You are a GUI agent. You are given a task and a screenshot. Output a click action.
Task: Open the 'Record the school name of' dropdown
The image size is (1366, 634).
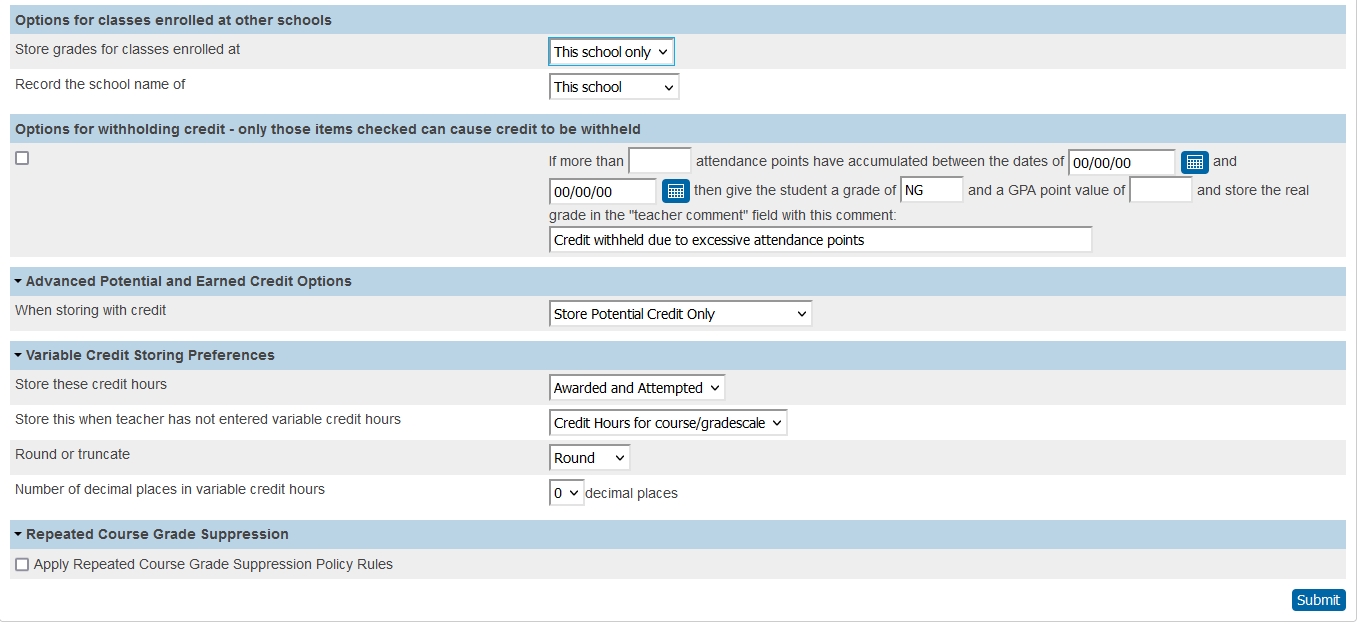pos(614,87)
